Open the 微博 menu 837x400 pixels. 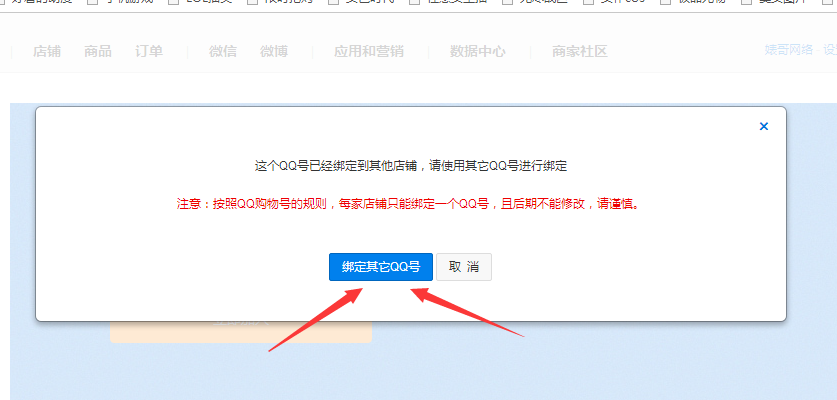click(274, 52)
